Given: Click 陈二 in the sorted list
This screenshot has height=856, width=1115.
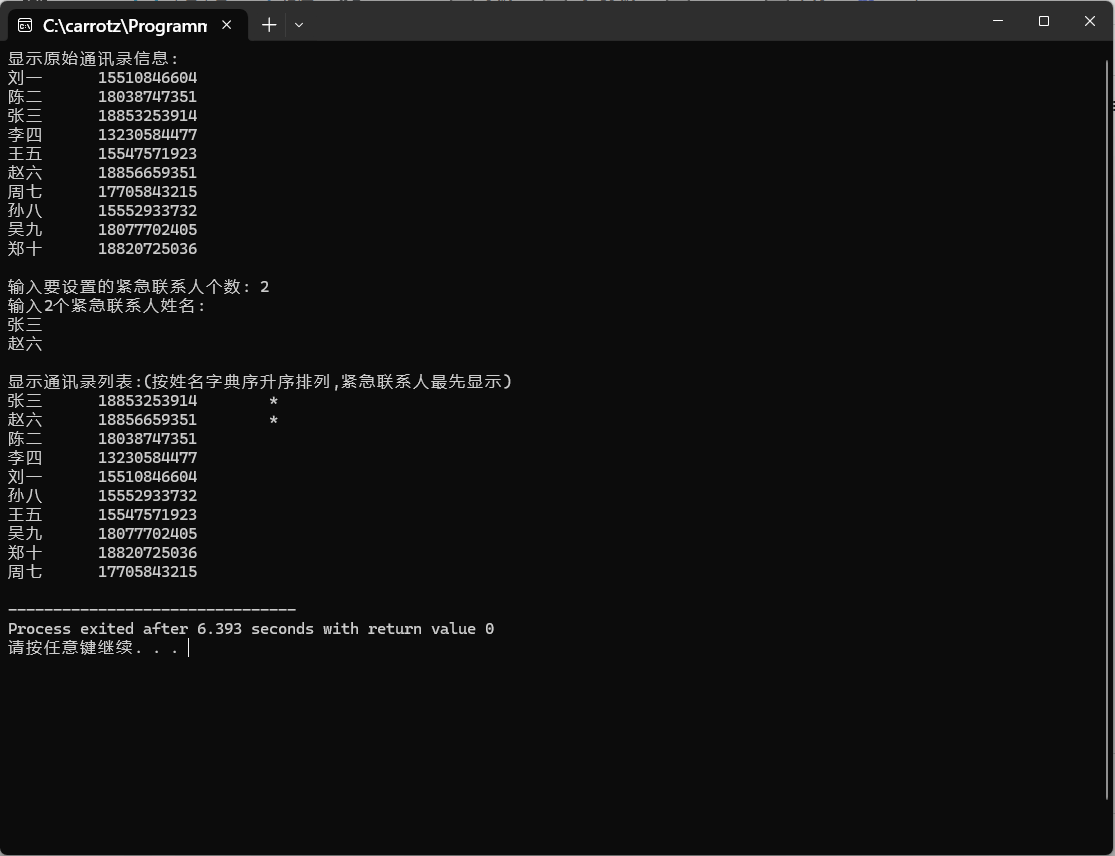Looking at the screenshot, I should (25, 439).
